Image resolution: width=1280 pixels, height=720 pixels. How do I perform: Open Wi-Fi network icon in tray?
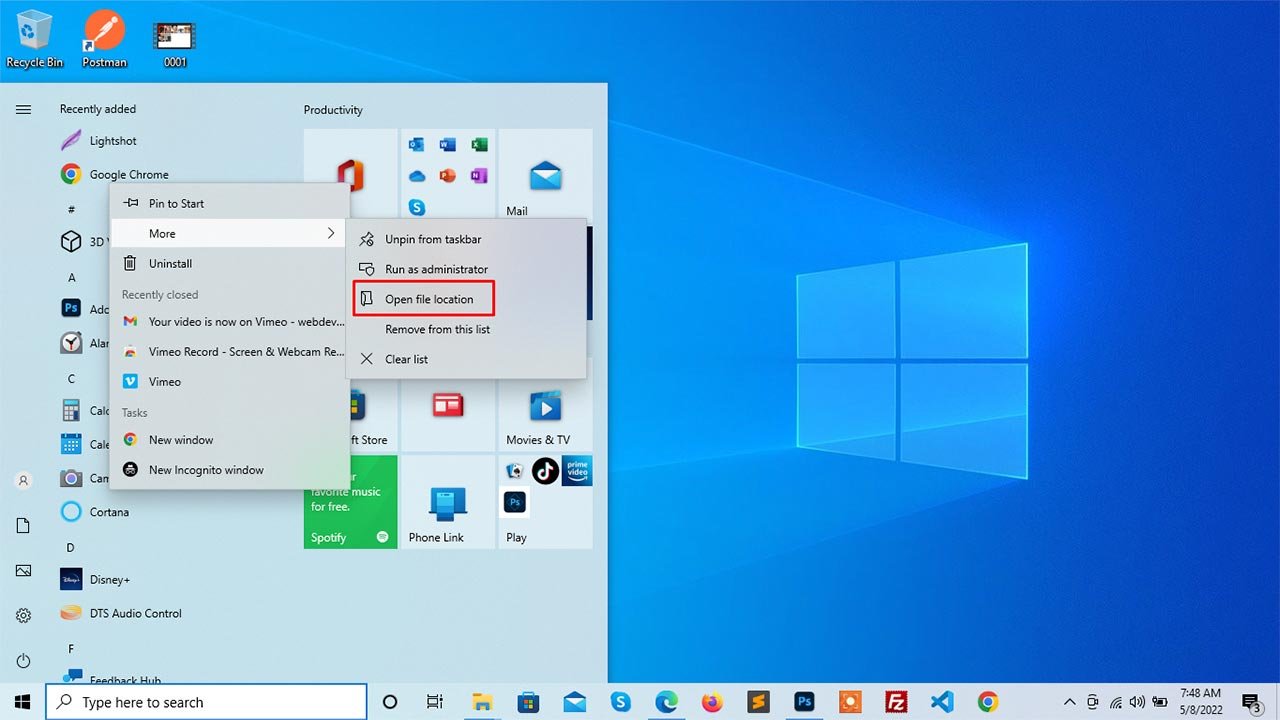(x=1115, y=702)
